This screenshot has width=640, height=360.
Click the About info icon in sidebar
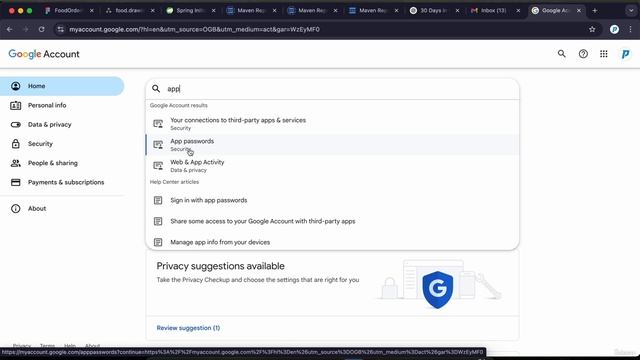coord(16,209)
